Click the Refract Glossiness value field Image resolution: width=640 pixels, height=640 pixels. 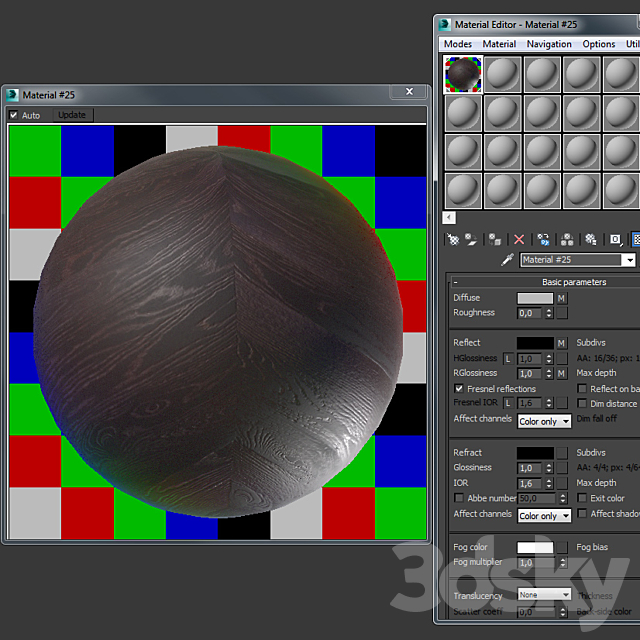[x=531, y=468]
